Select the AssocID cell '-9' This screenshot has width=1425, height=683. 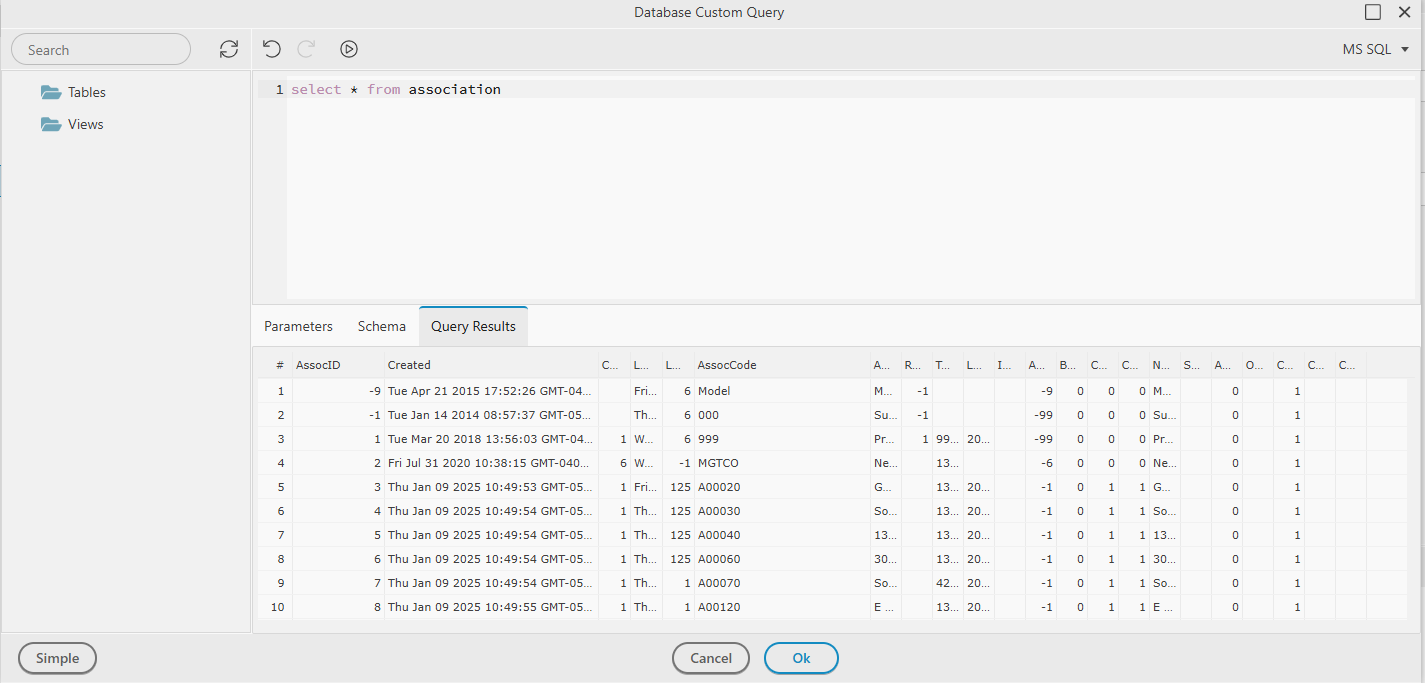click(x=337, y=391)
